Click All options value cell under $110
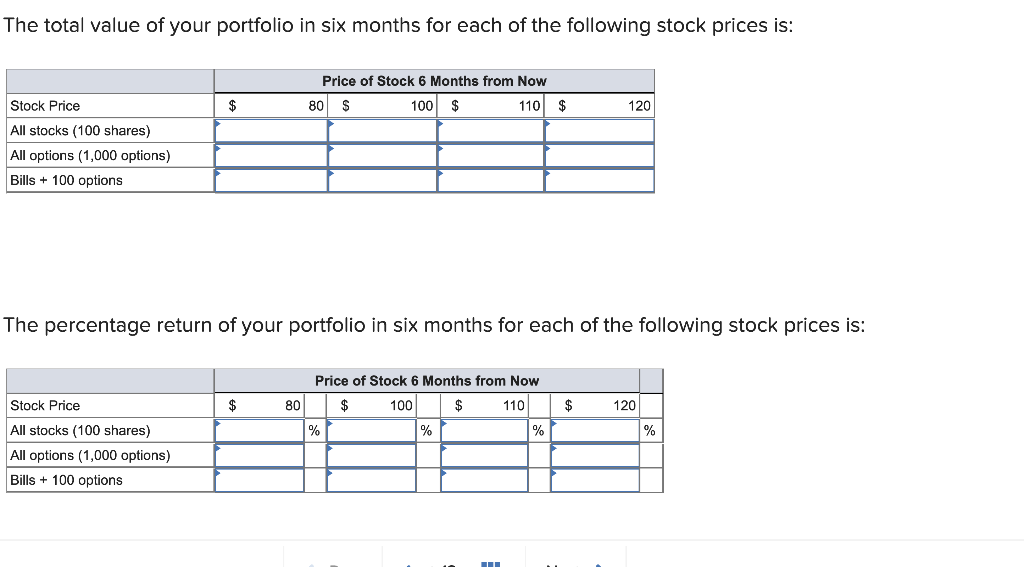1024x567 pixels. coord(491,156)
